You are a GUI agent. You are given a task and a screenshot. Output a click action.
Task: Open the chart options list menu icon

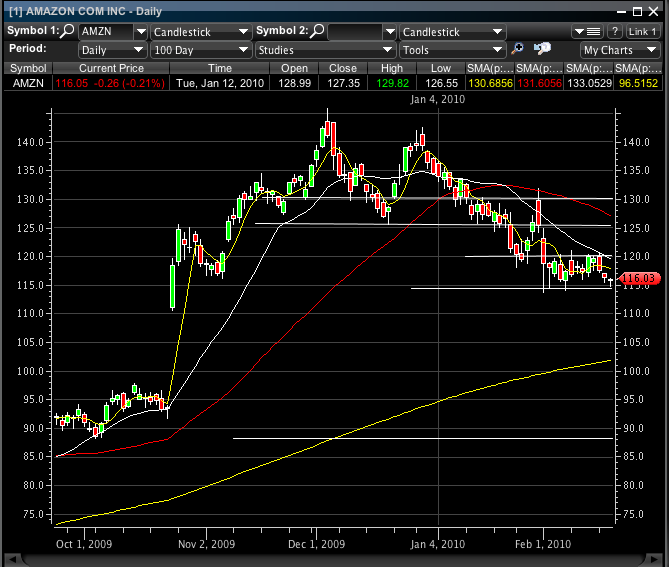[592, 31]
